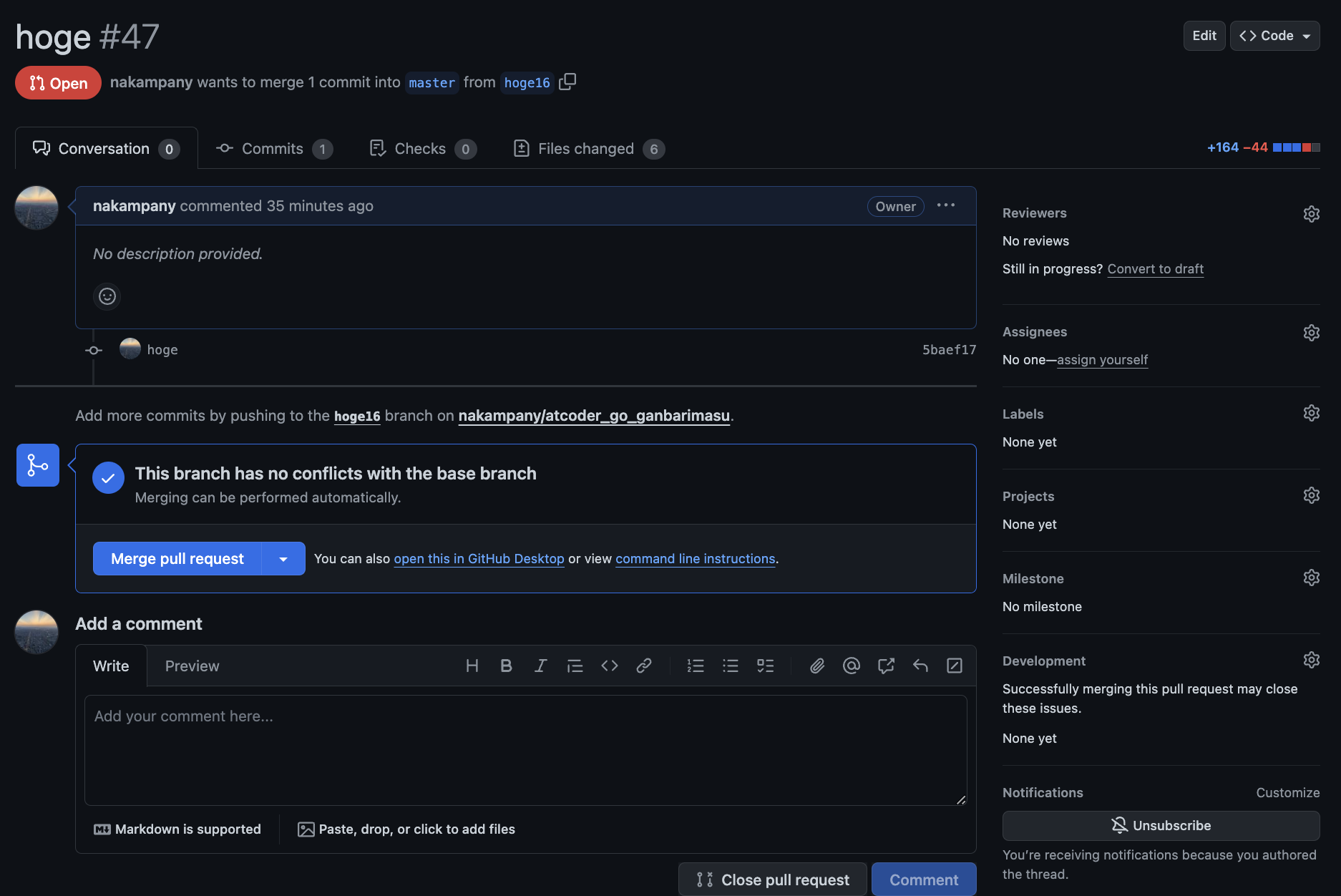This screenshot has width=1341, height=896.
Task: Click the hoge16 head branch label
Action: [x=527, y=83]
